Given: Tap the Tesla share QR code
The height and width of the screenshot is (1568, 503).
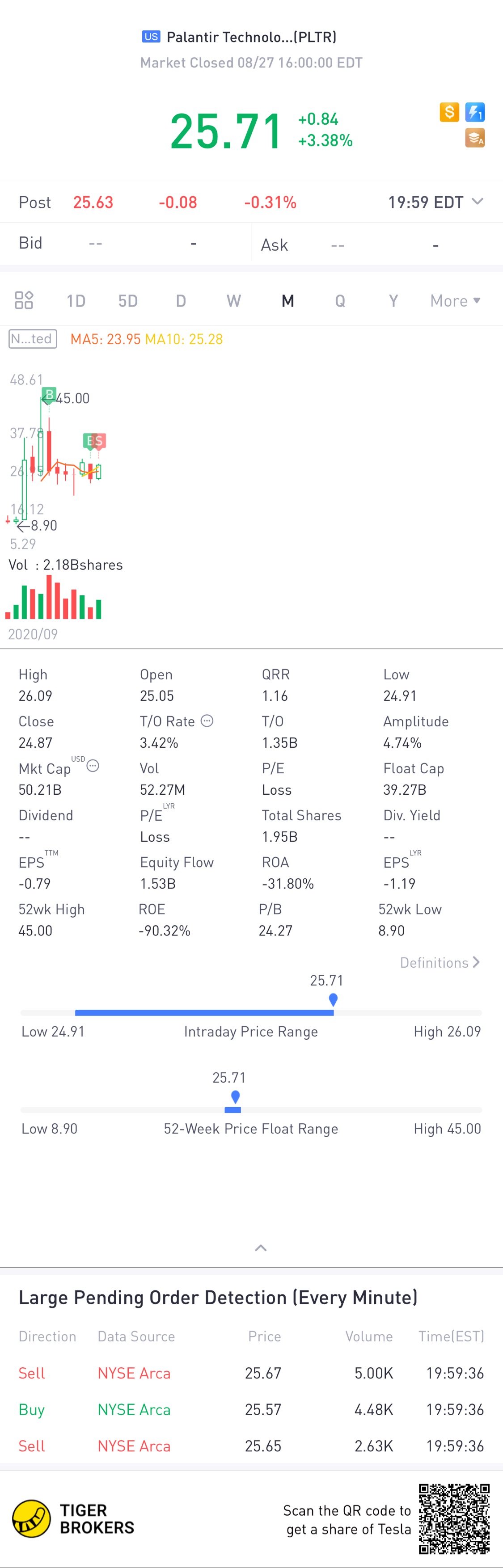Looking at the screenshot, I should [x=454, y=1519].
